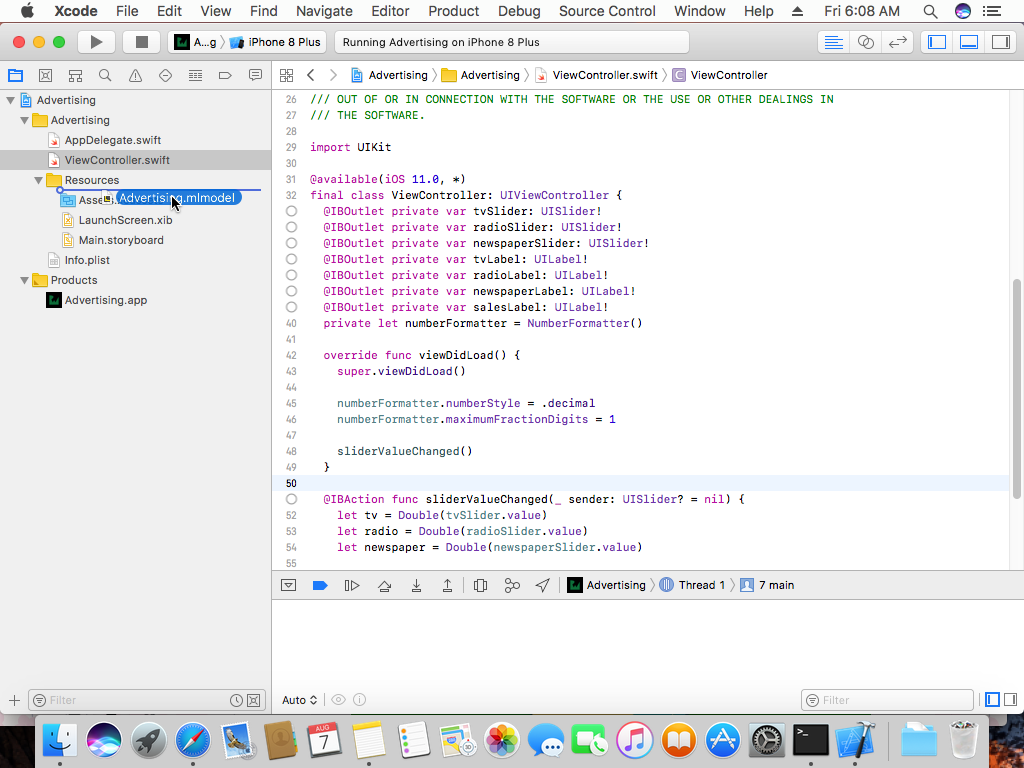Open the Product menu
Image resolution: width=1024 pixels, height=768 pixels.
tap(454, 11)
